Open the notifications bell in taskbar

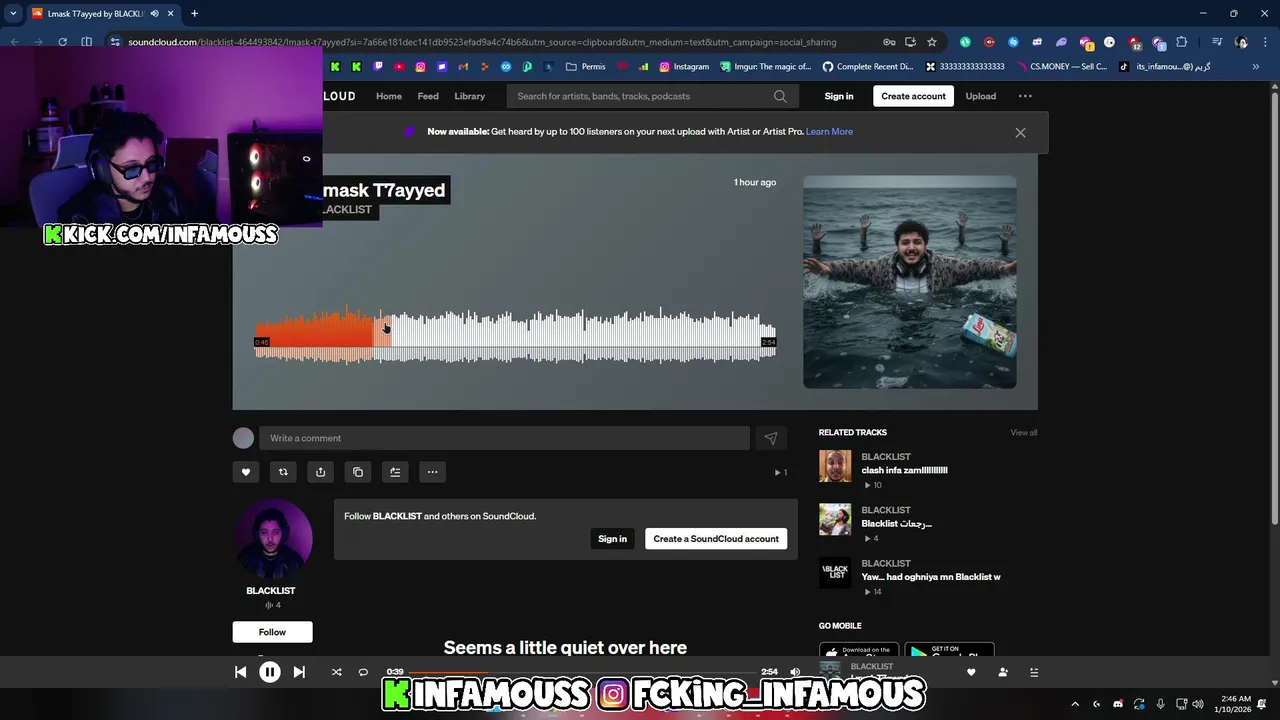click(x=1263, y=704)
